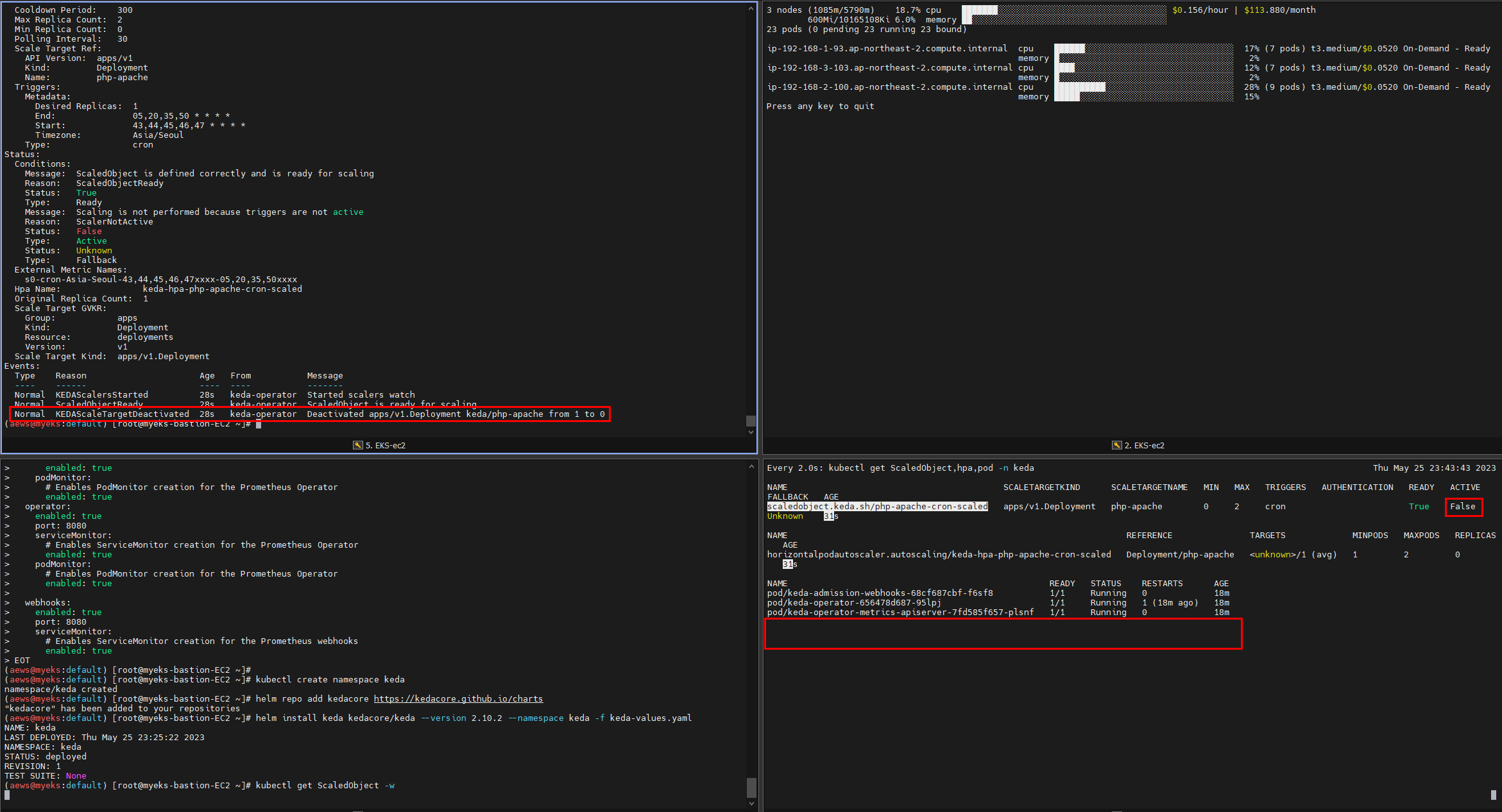Viewport: 1502px width, 812px height.
Task: Click top-left pane scroll up arrow
Action: 751,8
